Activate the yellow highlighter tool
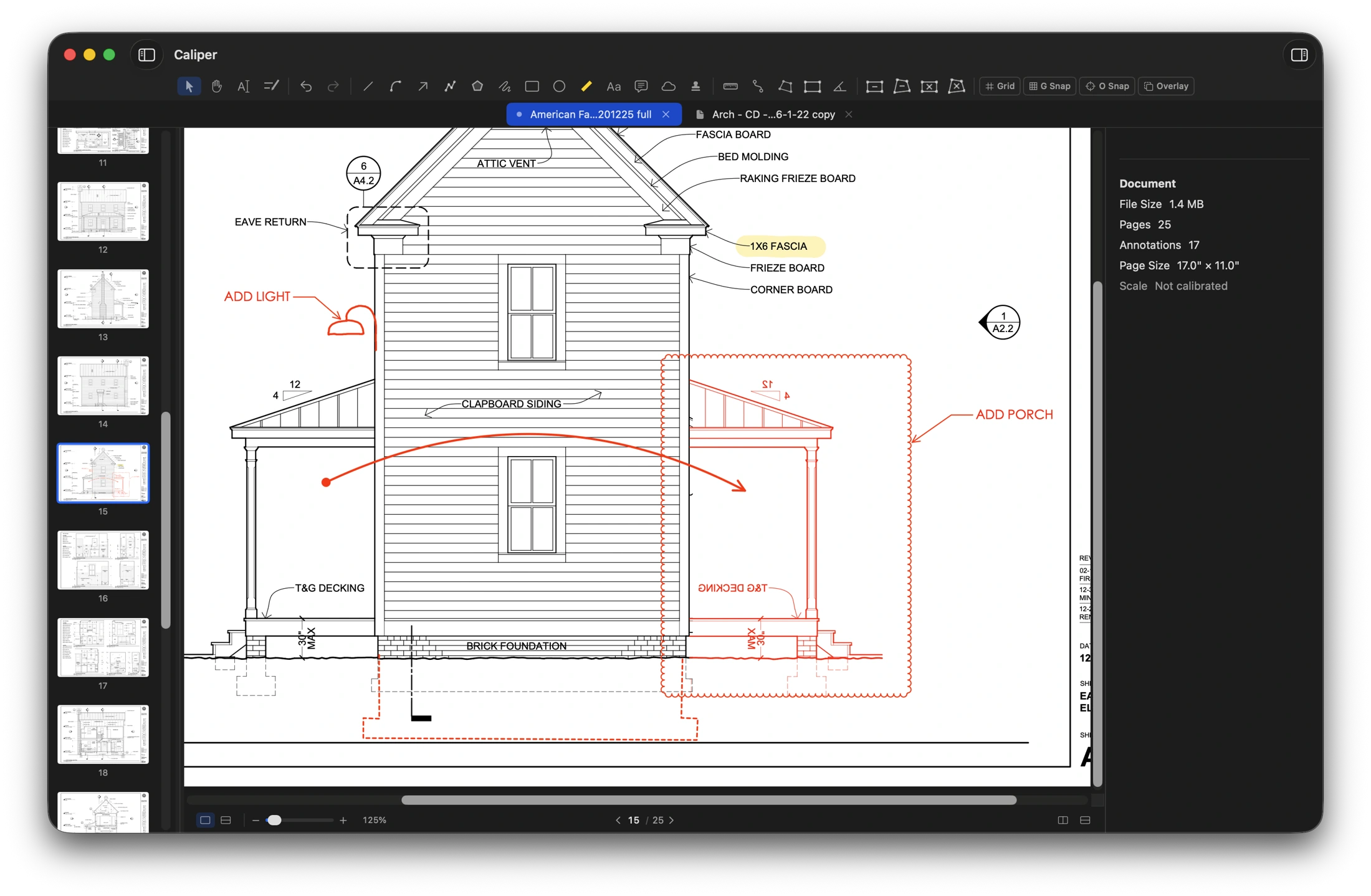The image size is (1371, 896). pyautogui.click(x=586, y=86)
